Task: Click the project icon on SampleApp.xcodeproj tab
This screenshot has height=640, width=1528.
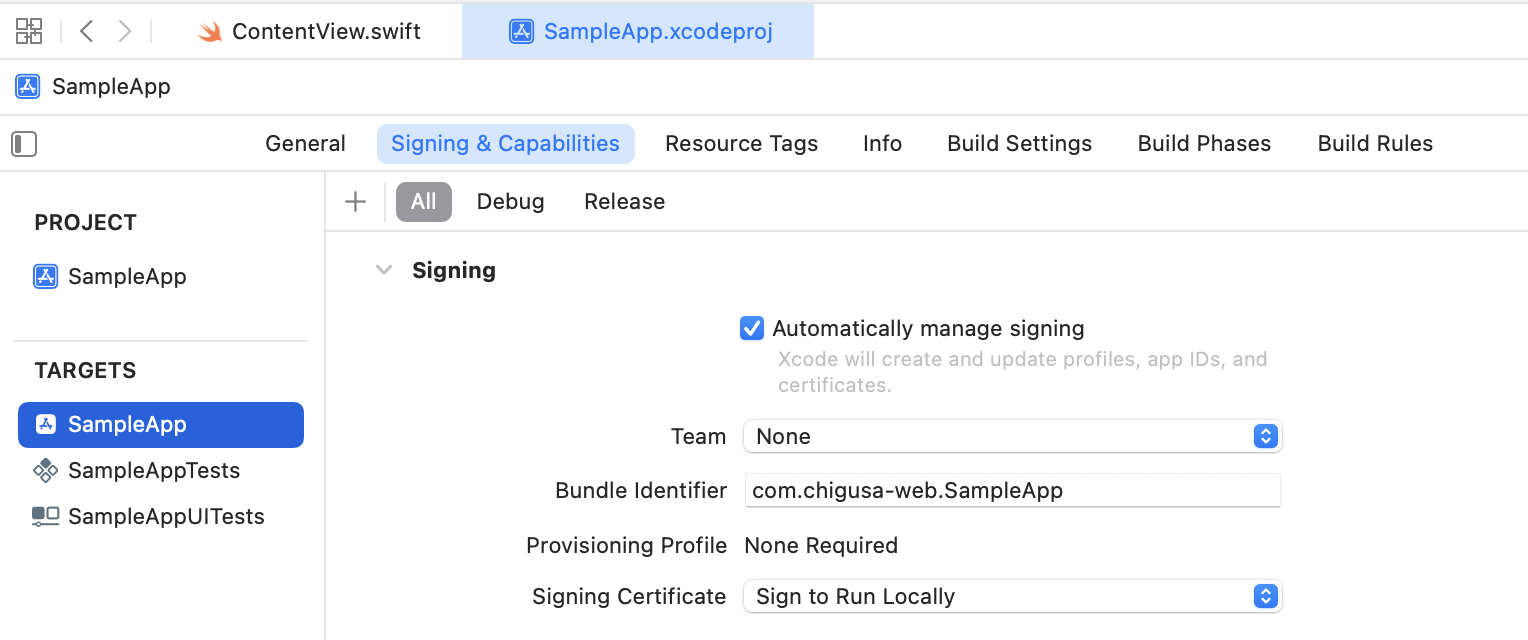Action: (521, 32)
